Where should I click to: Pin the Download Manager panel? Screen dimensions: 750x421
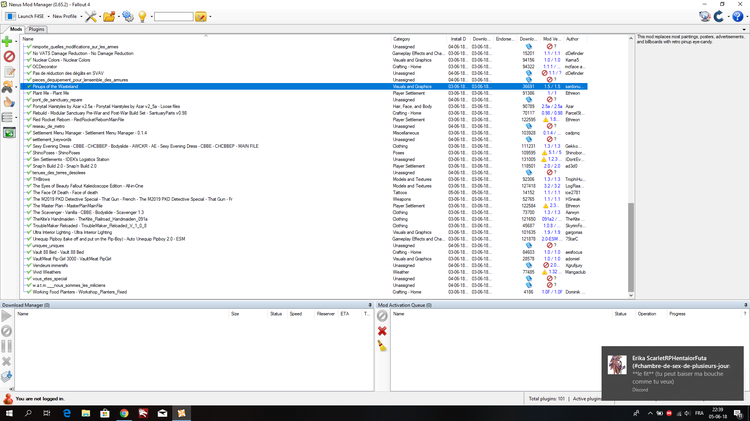[370, 305]
